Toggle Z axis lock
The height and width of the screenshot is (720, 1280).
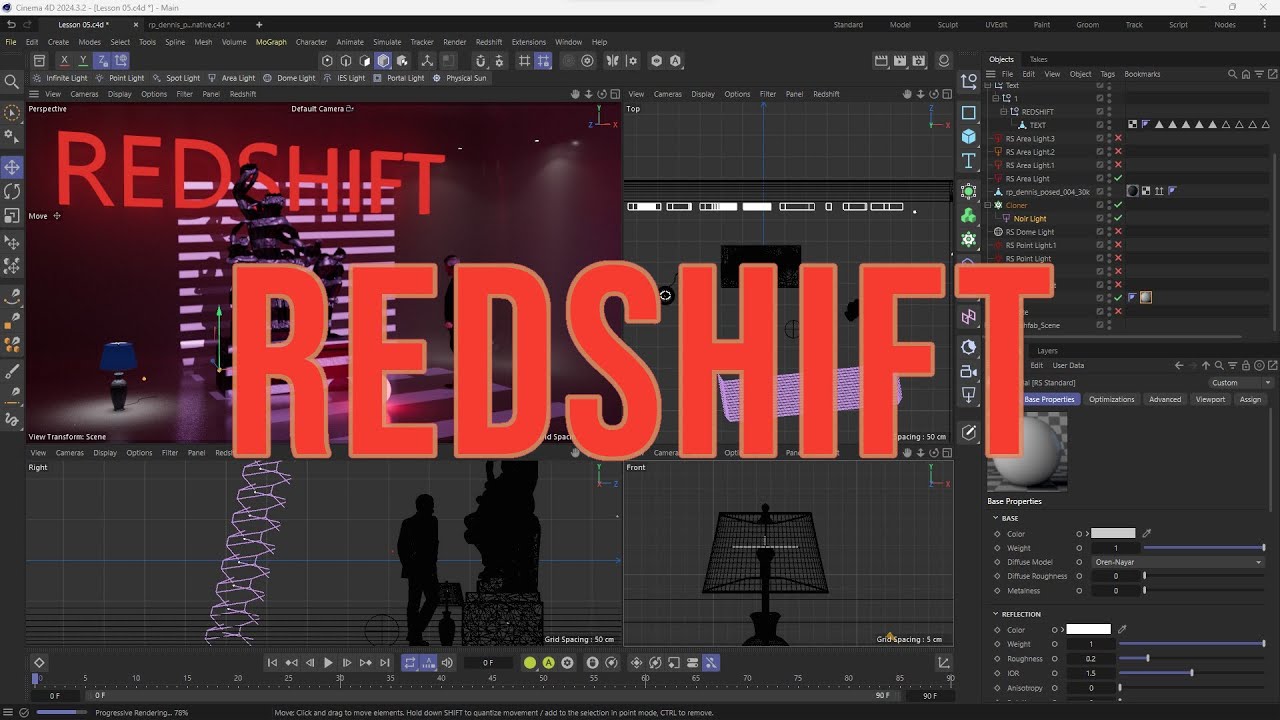tap(102, 61)
